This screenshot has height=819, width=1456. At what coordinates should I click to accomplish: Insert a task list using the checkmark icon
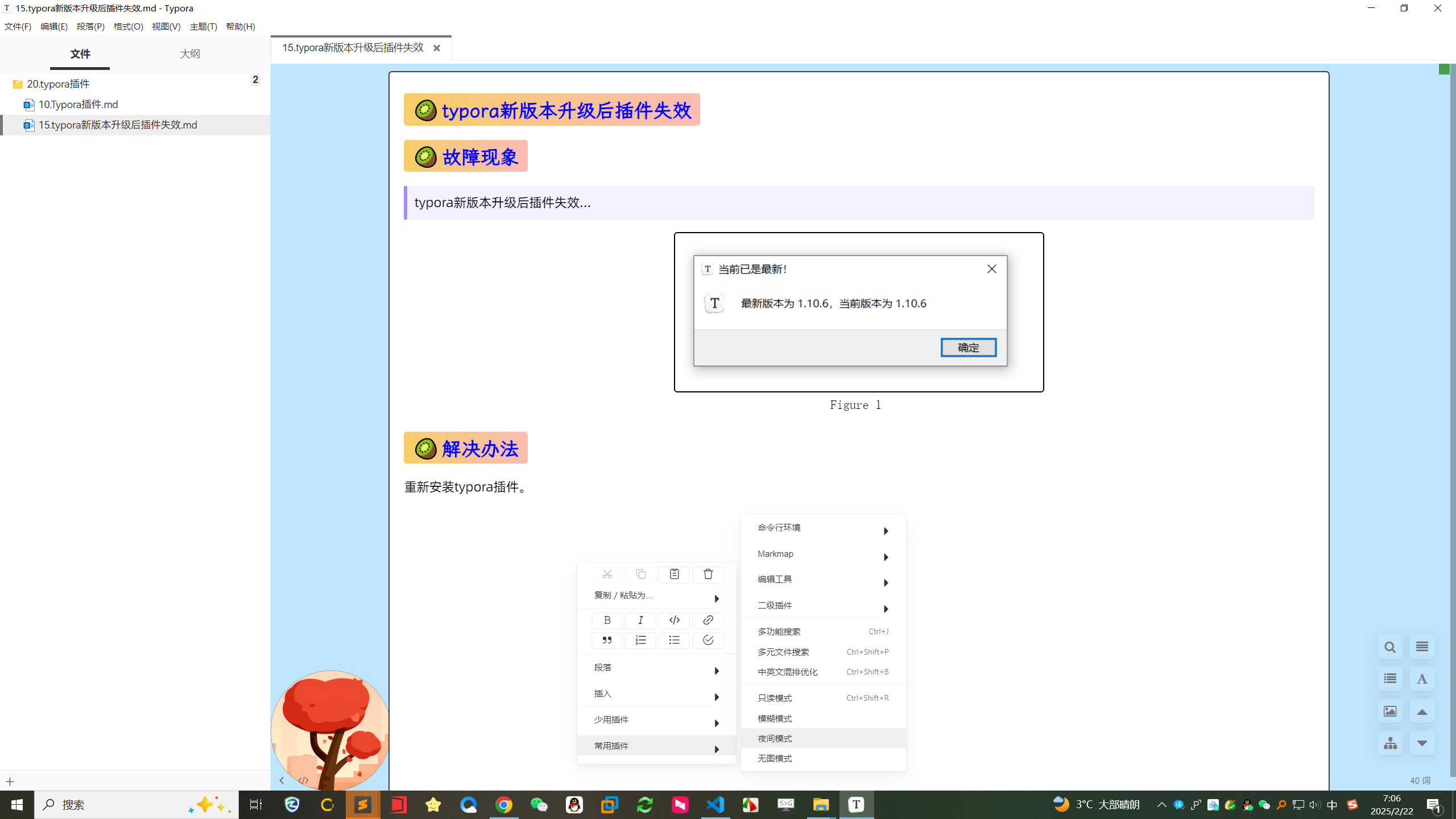click(x=708, y=640)
